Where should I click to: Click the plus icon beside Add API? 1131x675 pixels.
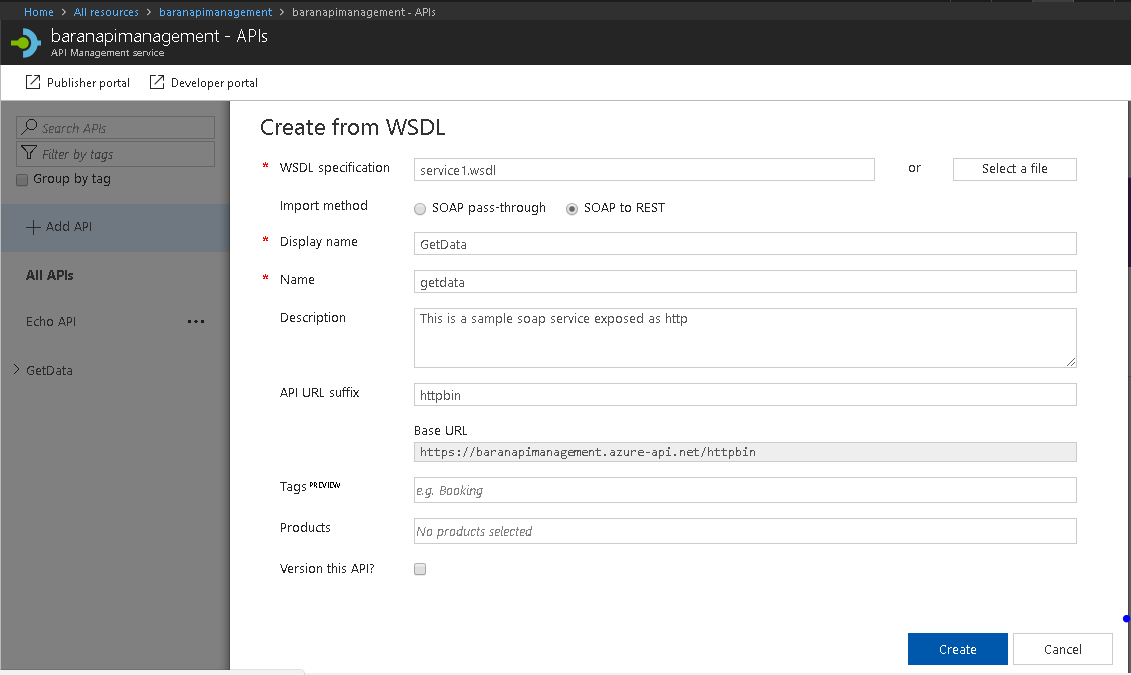click(33, 227)
